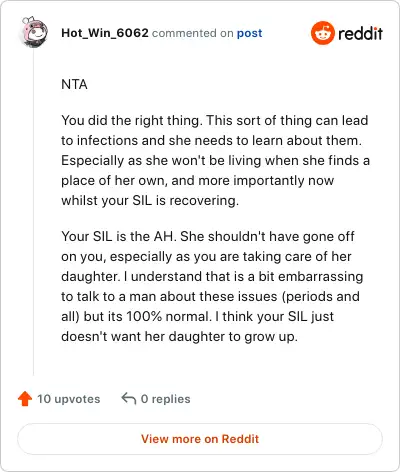The width and height of the screenshot is (400, 472).
Task: Click the reddit wordmark text
Action: 360,33
